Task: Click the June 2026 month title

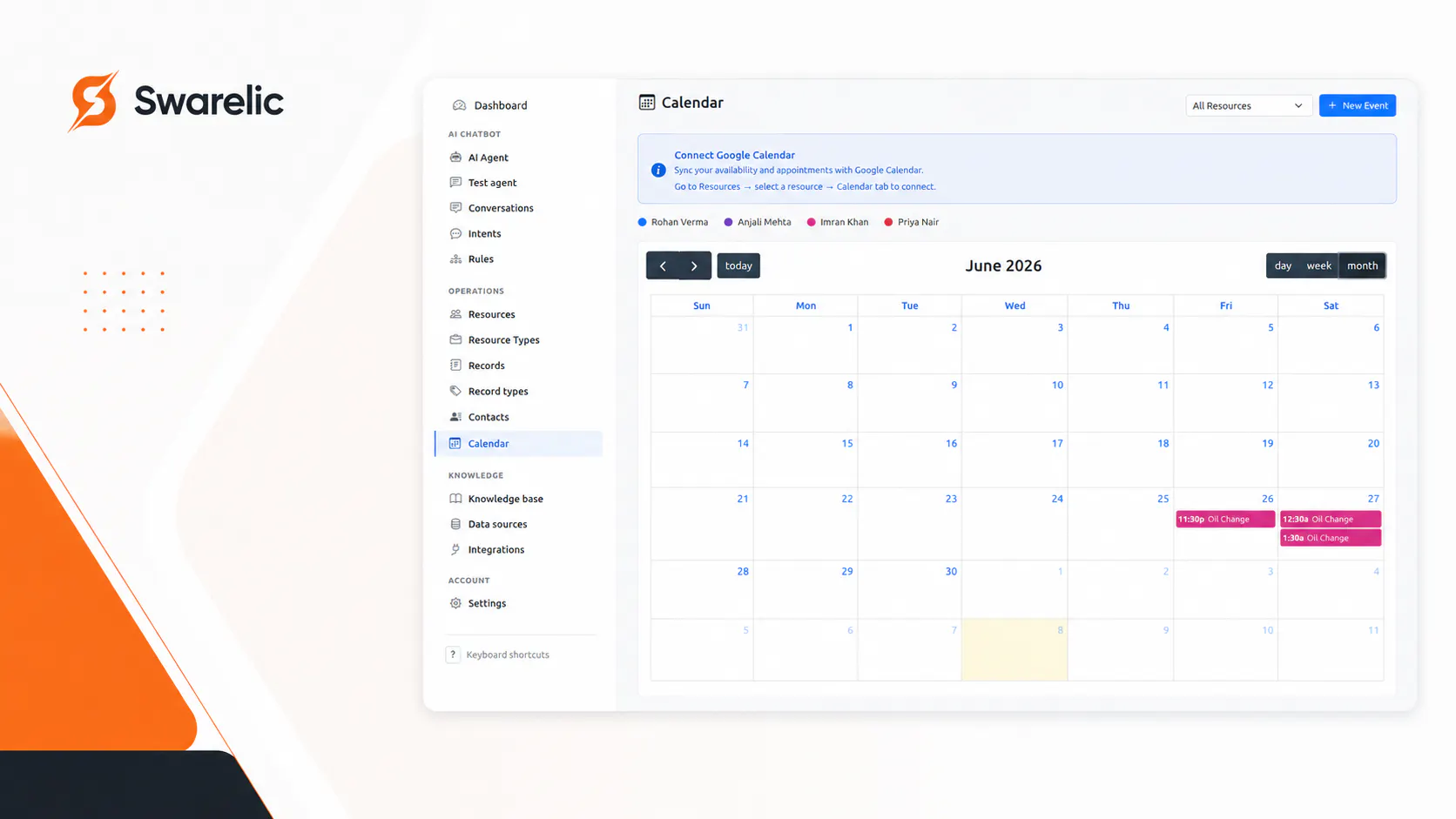Action: 1003,265
